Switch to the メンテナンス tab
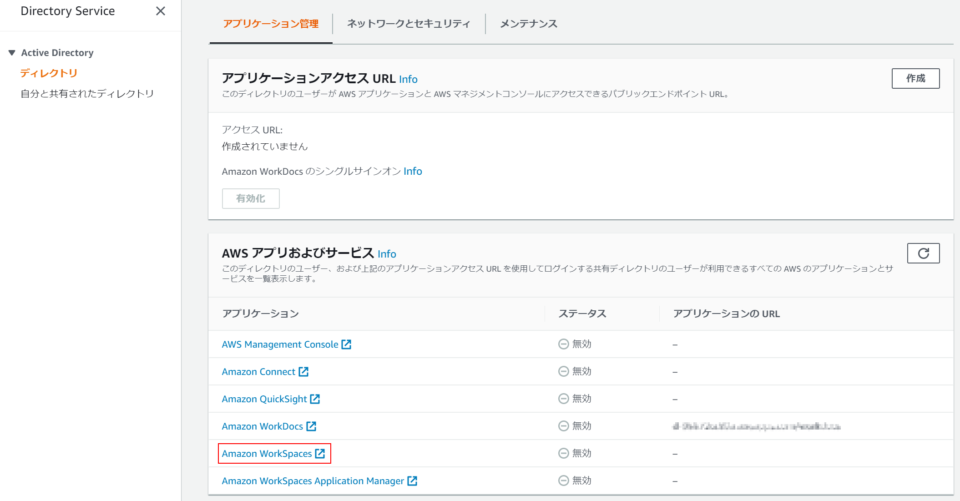Screen dimensions: 960x501 pyautogui.click(x=528, y=24)
